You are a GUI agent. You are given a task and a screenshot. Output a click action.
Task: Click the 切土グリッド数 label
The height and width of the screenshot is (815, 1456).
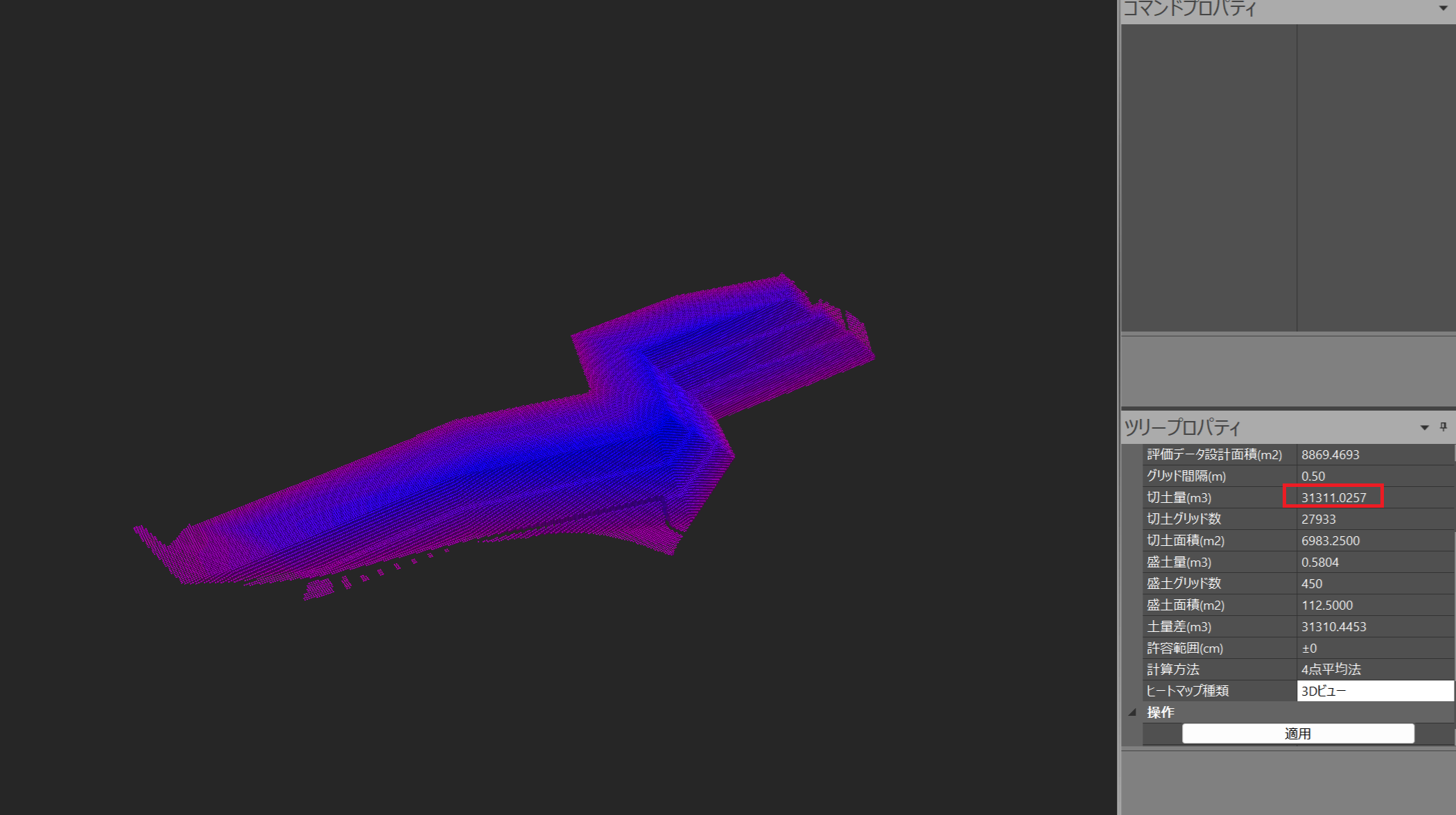[1184, 519]
